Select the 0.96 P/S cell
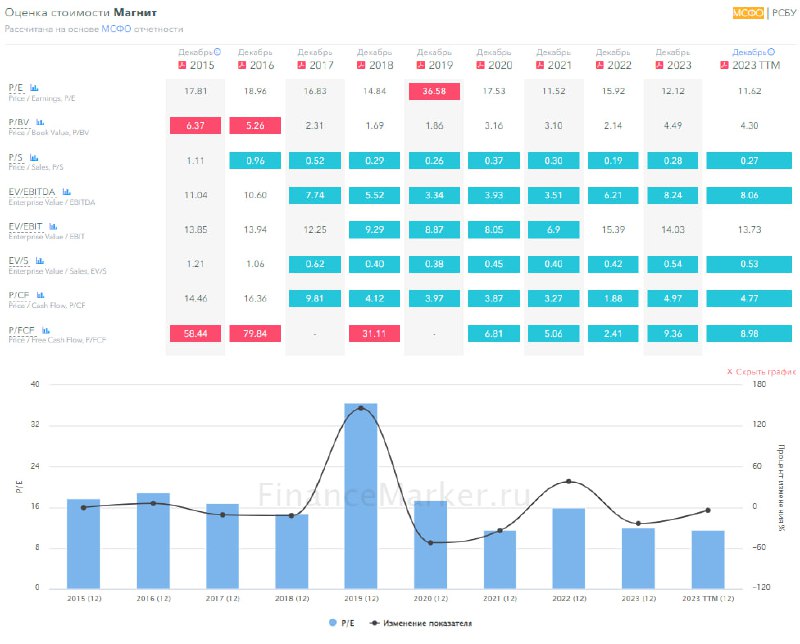Image resolution: width=800 pixels, height=644 pixels. click(255, 160)
